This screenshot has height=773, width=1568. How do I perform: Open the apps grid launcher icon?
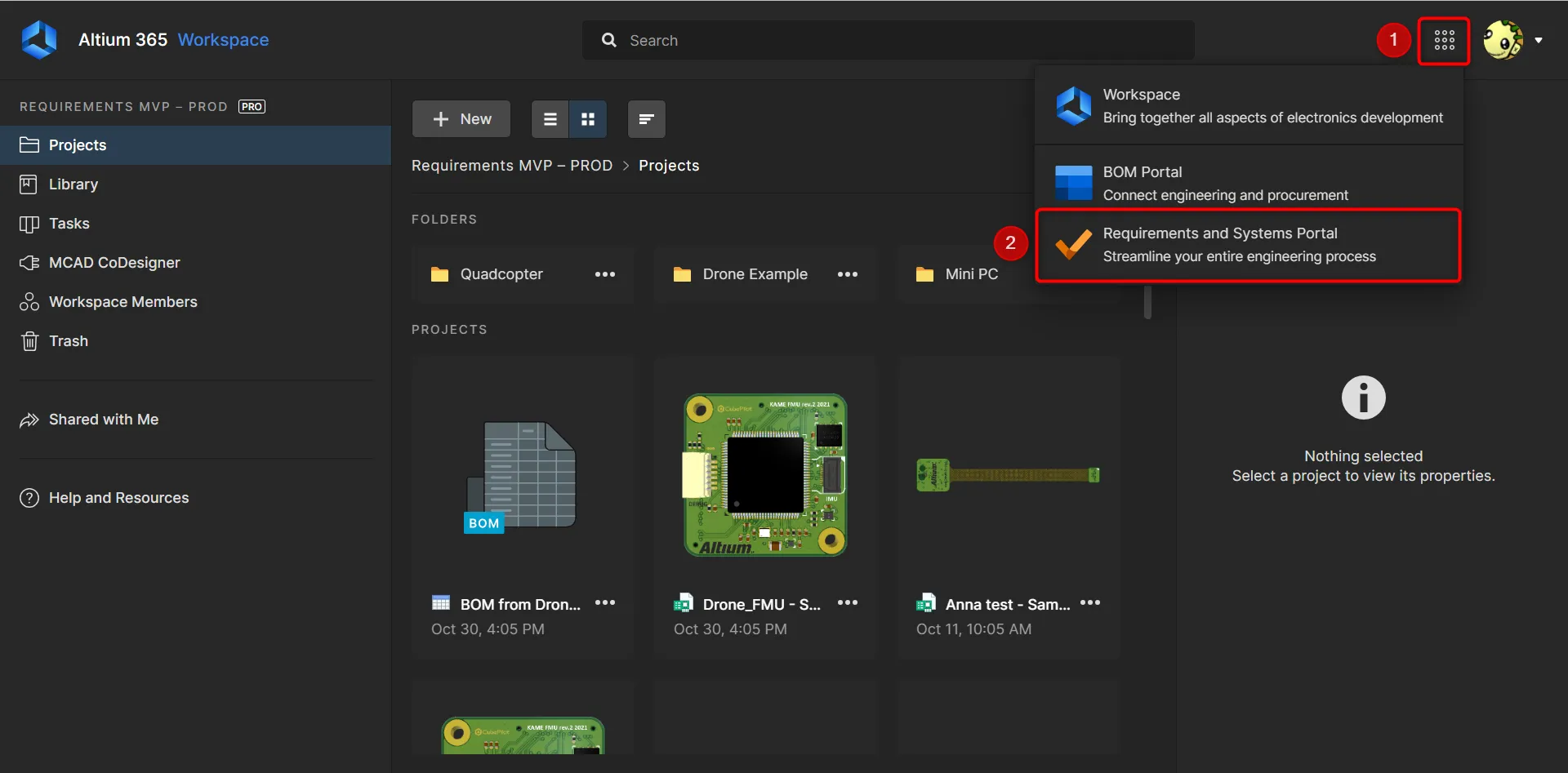coord(1444,41)
